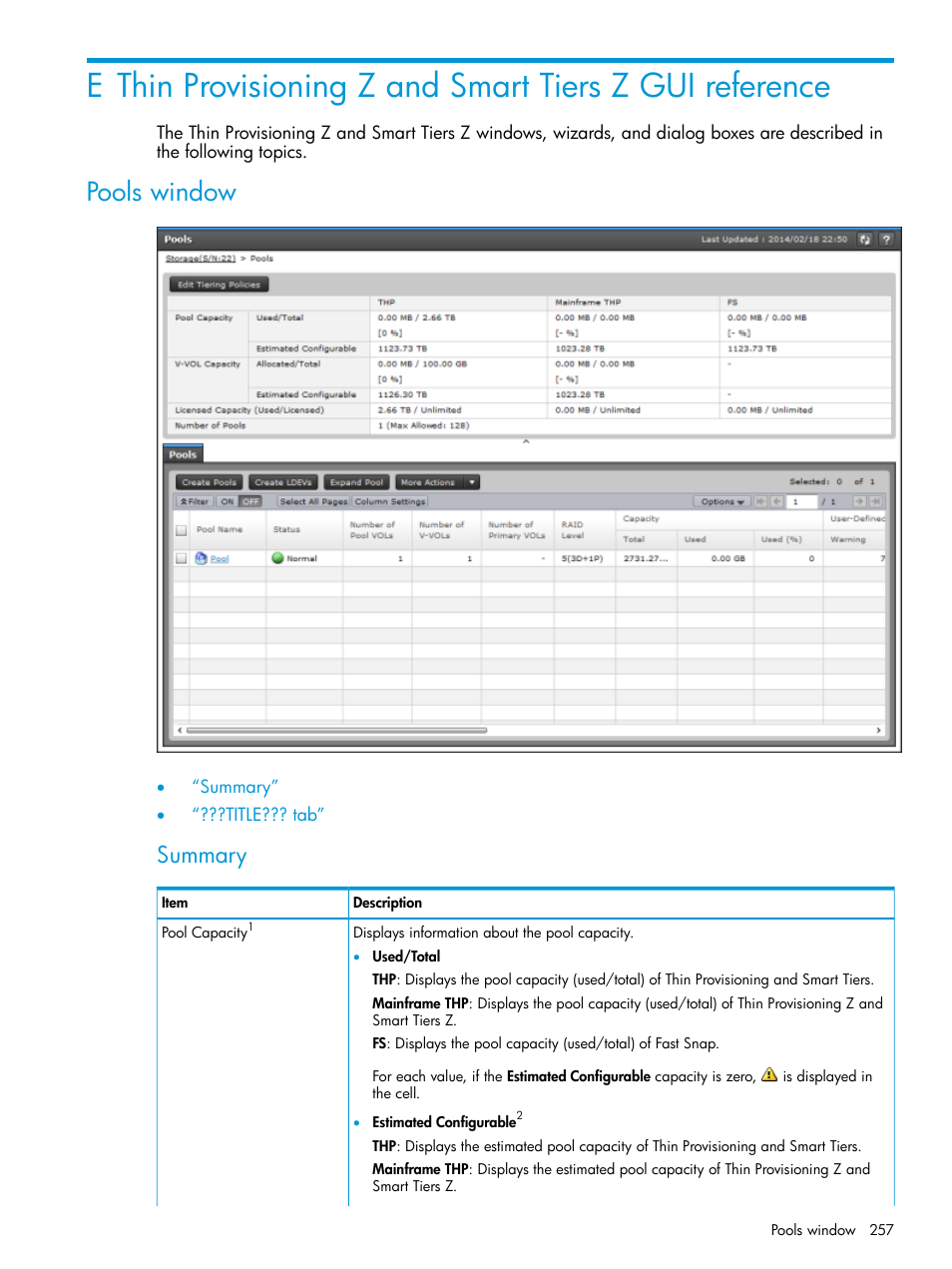Open the Pool name link
This screenshot has height=1269, width=952.
click(x=220, y=559)
